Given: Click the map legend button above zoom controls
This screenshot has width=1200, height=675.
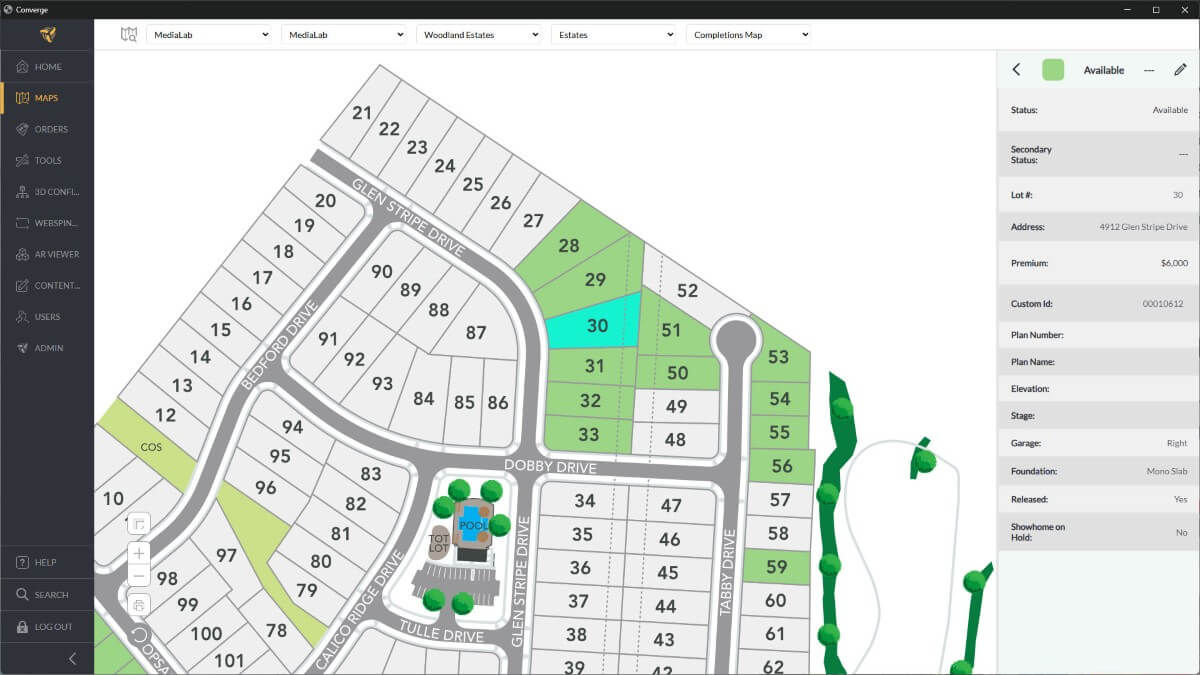Looking at the screenshot, I should pyautogui.click(x=139, y=524).
